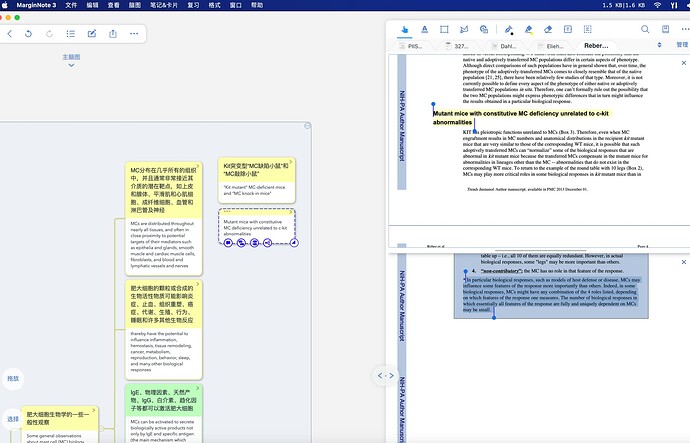Open the MarginNote 3 app menu
The height and width of the screenshot is (443, 690).
36,5
